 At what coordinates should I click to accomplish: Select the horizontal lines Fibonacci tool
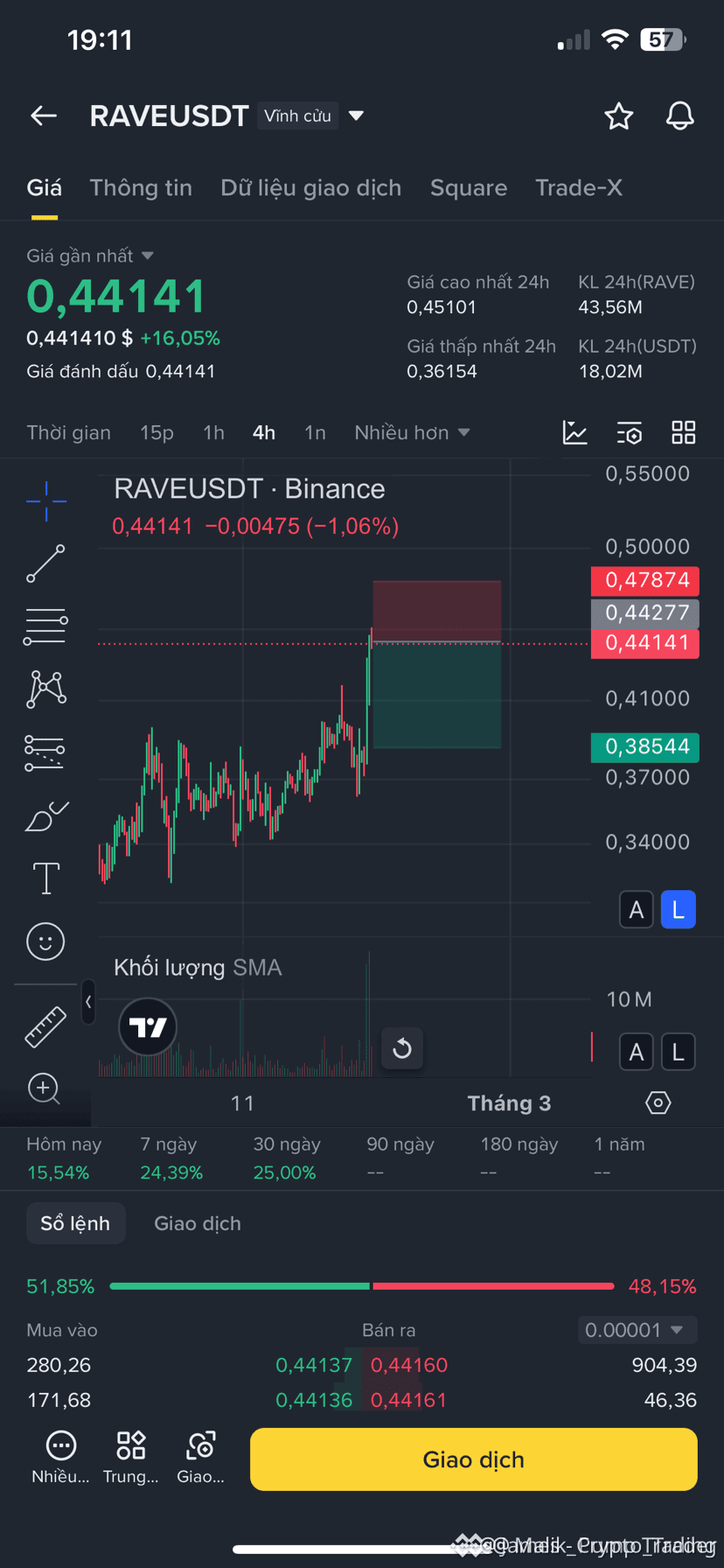tap(45, 626)
